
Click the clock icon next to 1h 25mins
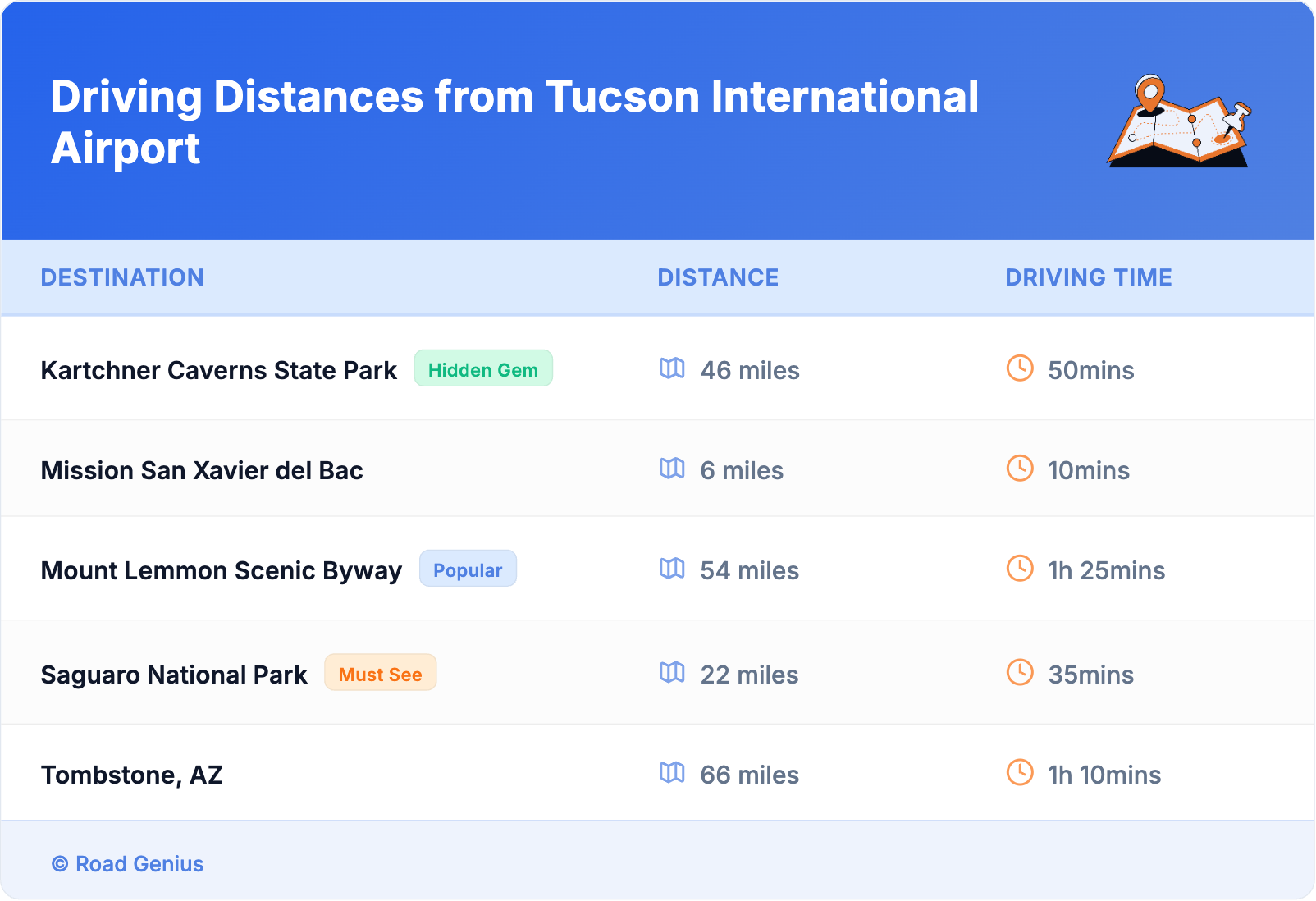(x=1020, y=569)
